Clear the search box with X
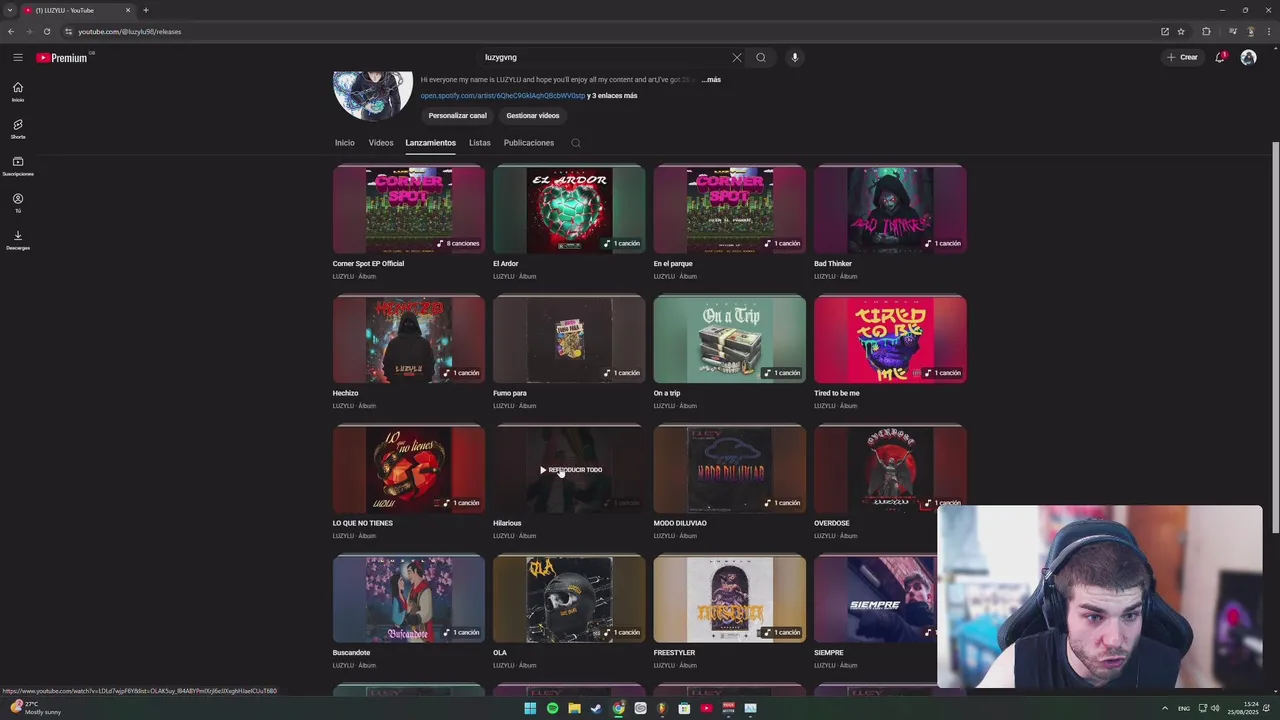 pos(737,57)
